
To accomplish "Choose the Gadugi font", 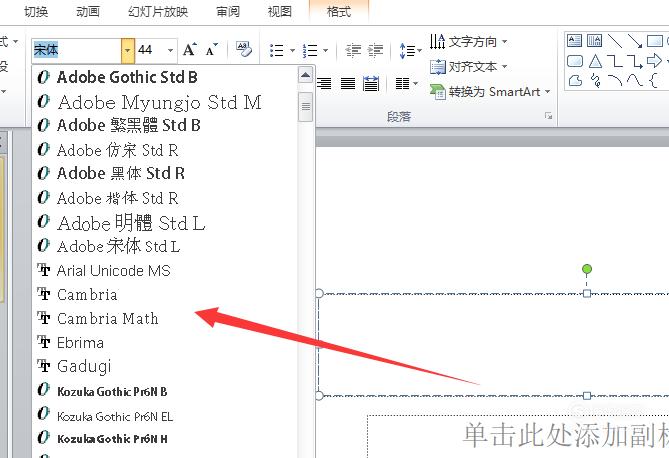I will coord(165,366).
